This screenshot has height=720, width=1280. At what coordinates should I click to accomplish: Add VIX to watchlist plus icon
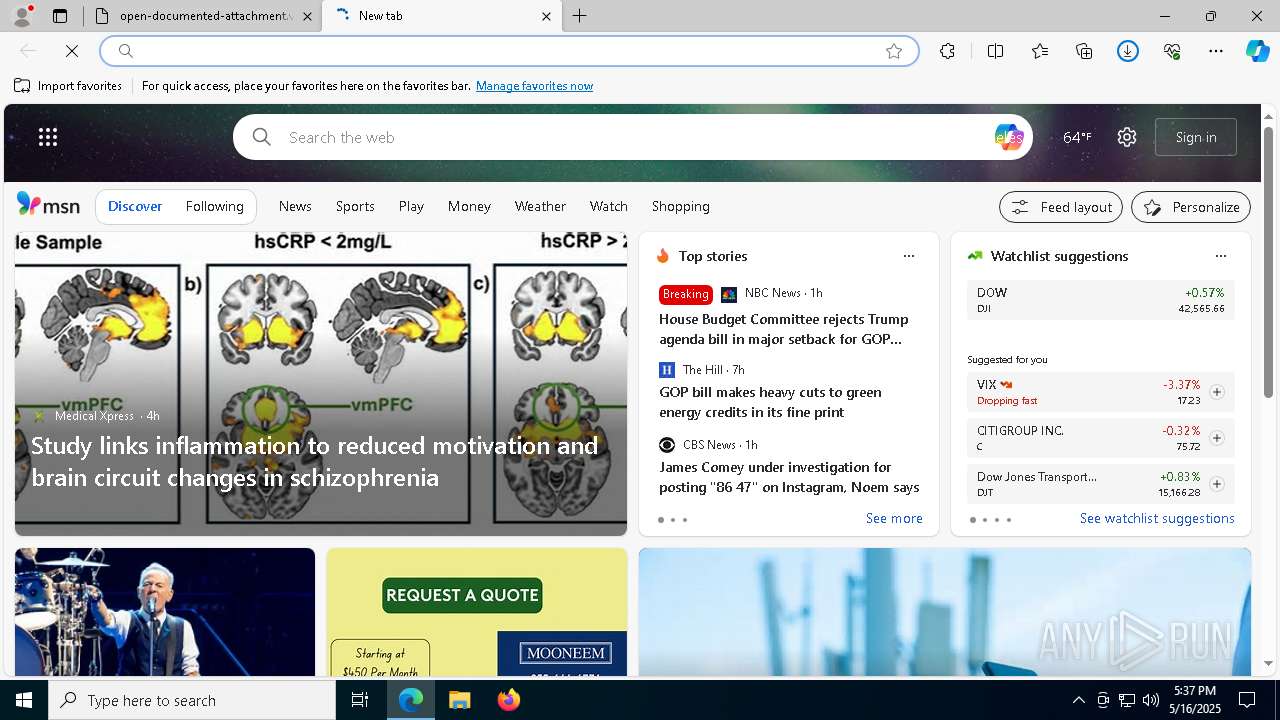tap(1217, 392)
